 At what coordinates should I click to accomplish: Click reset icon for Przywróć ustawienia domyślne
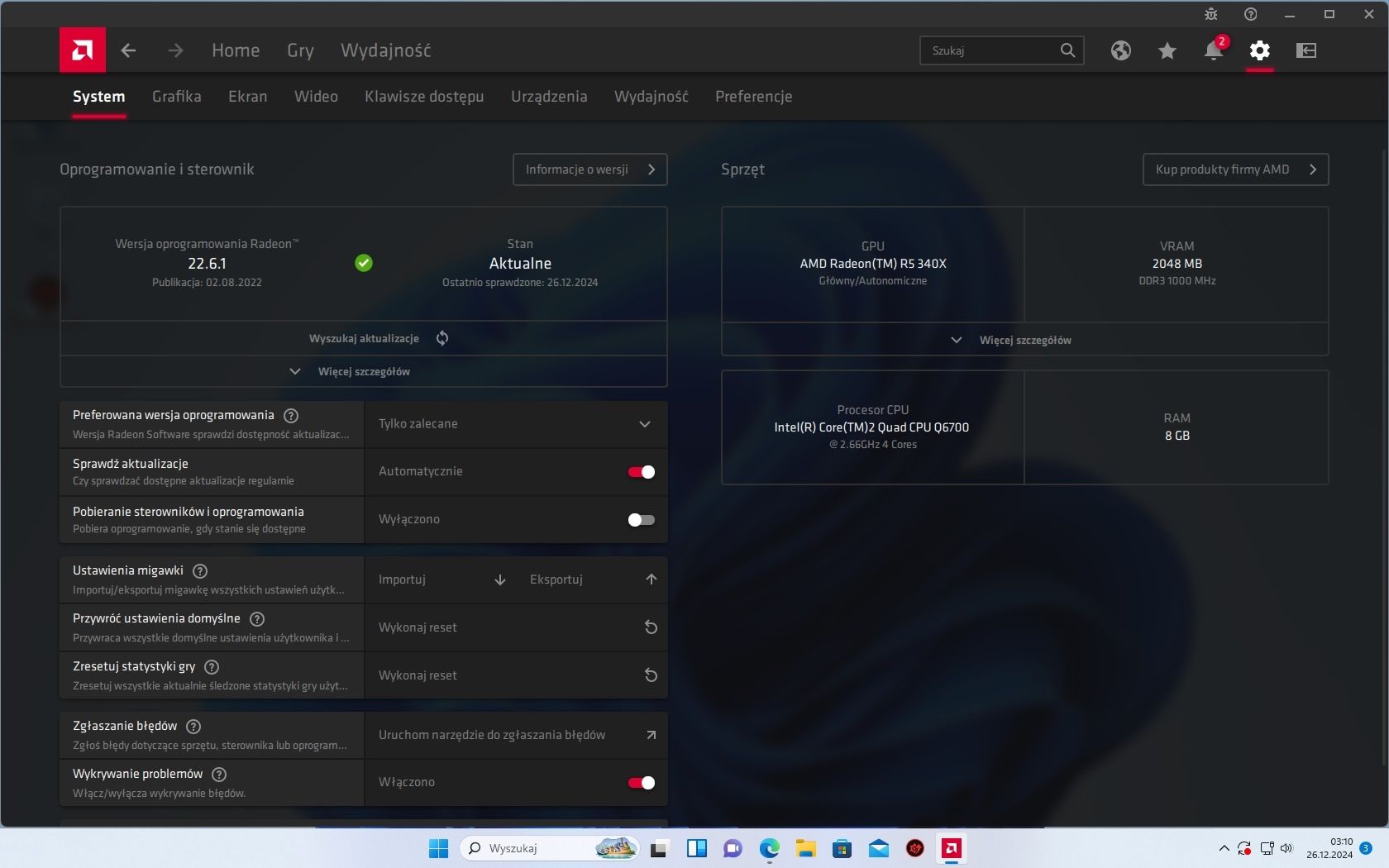(x=651, y=627)
